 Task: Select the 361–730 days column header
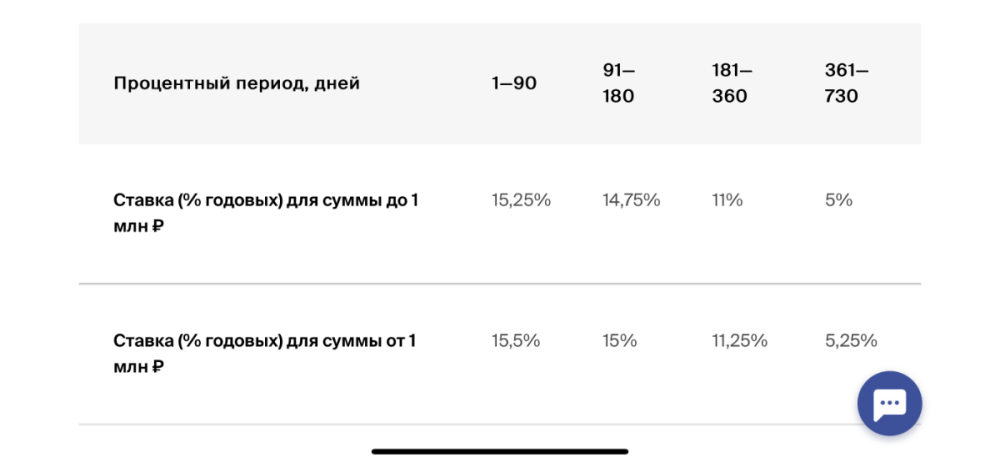click(x=846, y=84)
